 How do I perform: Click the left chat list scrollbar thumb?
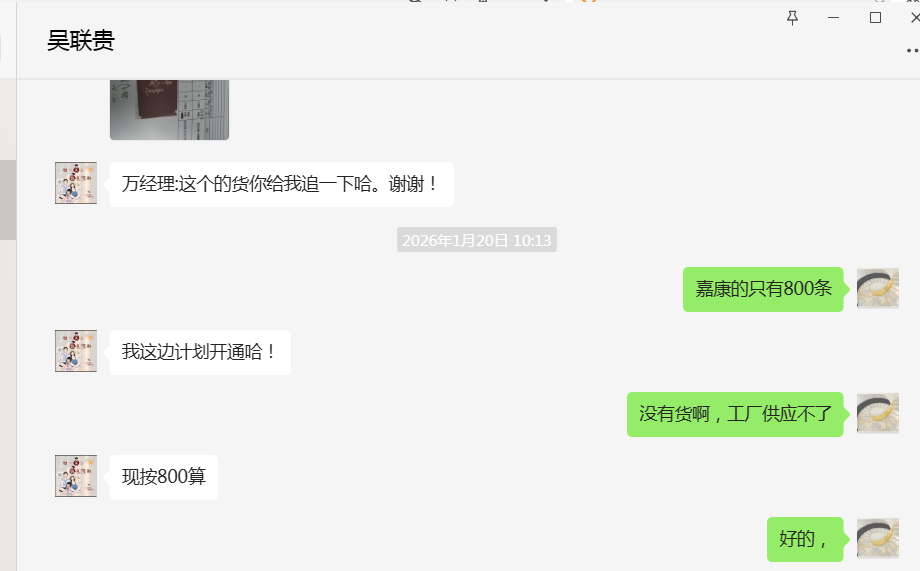tap(8, 200)
